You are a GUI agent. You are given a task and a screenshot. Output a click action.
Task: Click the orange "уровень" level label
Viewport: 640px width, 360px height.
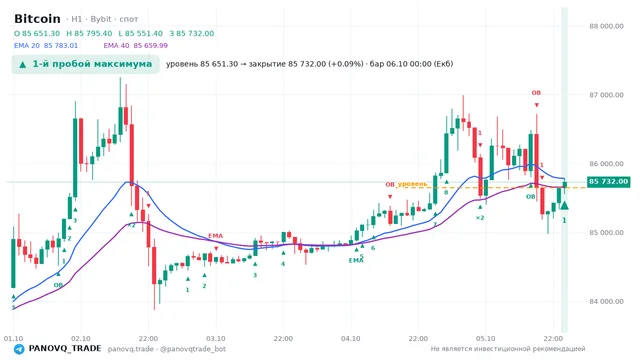[412, 184]
